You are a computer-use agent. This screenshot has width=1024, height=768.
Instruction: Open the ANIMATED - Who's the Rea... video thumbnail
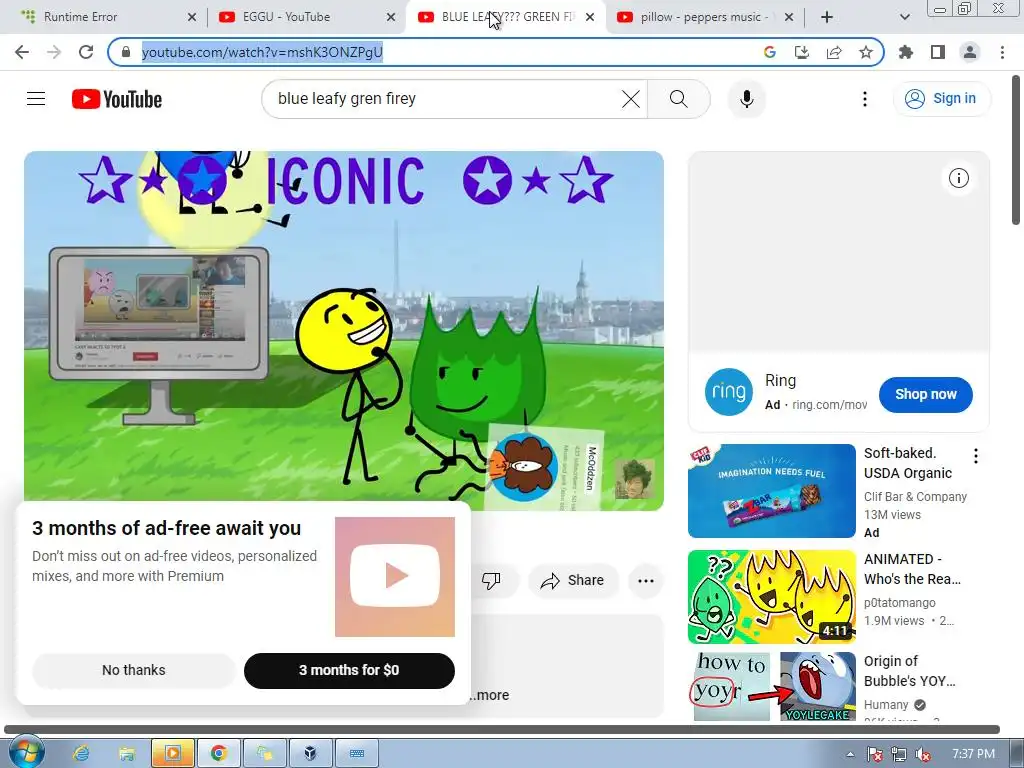point(771,596)
